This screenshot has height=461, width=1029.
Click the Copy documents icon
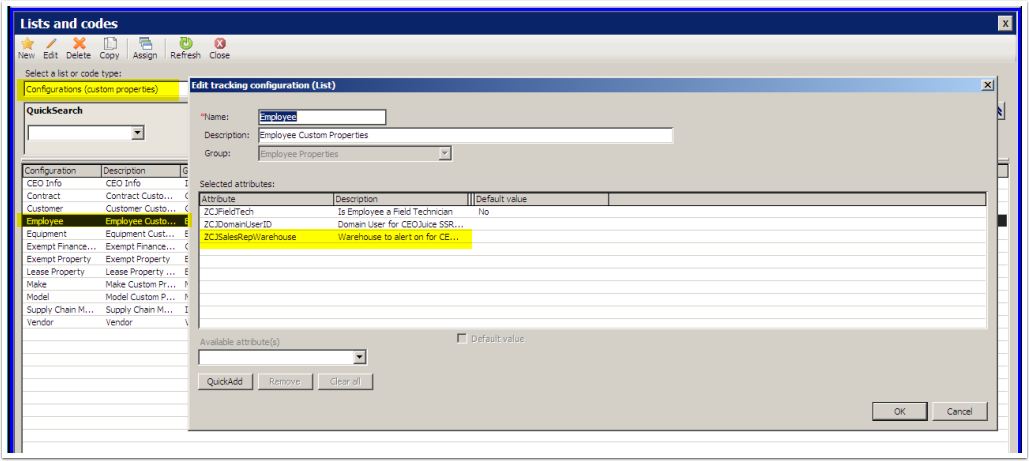pos(110,43)
